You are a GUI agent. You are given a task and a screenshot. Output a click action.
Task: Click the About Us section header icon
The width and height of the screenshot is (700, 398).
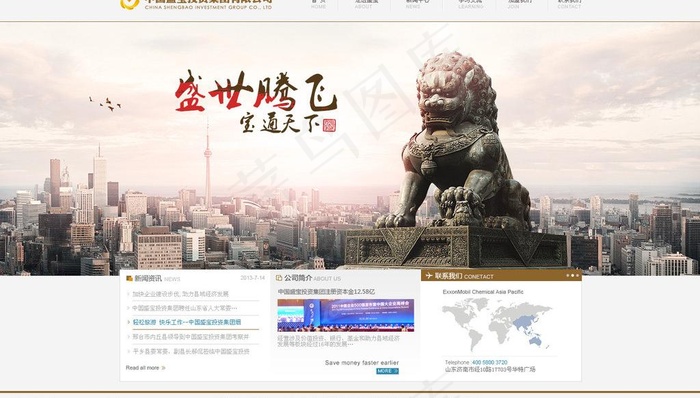(x=279, y=278)
